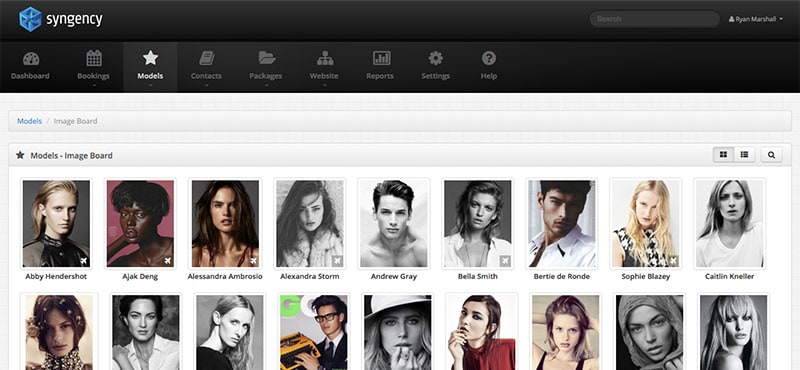Open Ajak Deng's name link
Viewport: 800px width, 370px height.
tap(140, 277)
